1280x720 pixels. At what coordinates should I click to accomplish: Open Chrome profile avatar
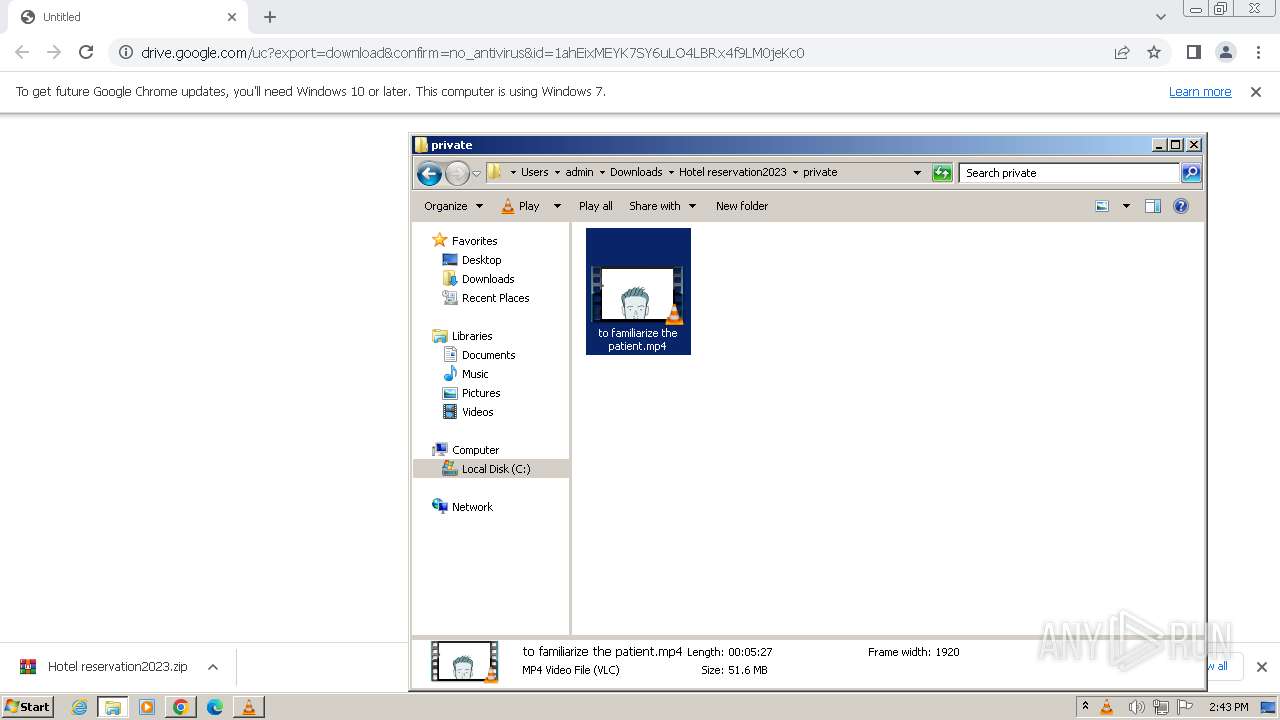pyautogui.click(x=1225, y=52)
